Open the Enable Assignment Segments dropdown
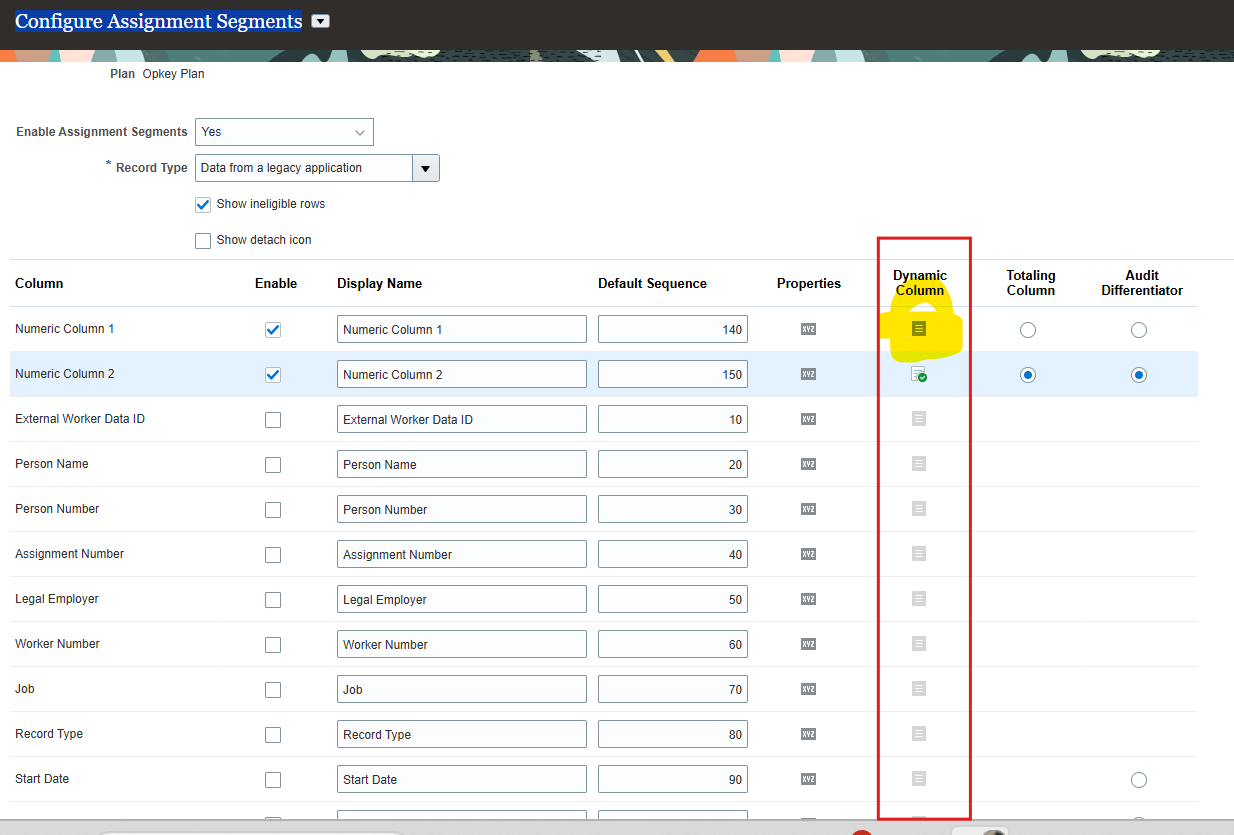 click(284, 131)
